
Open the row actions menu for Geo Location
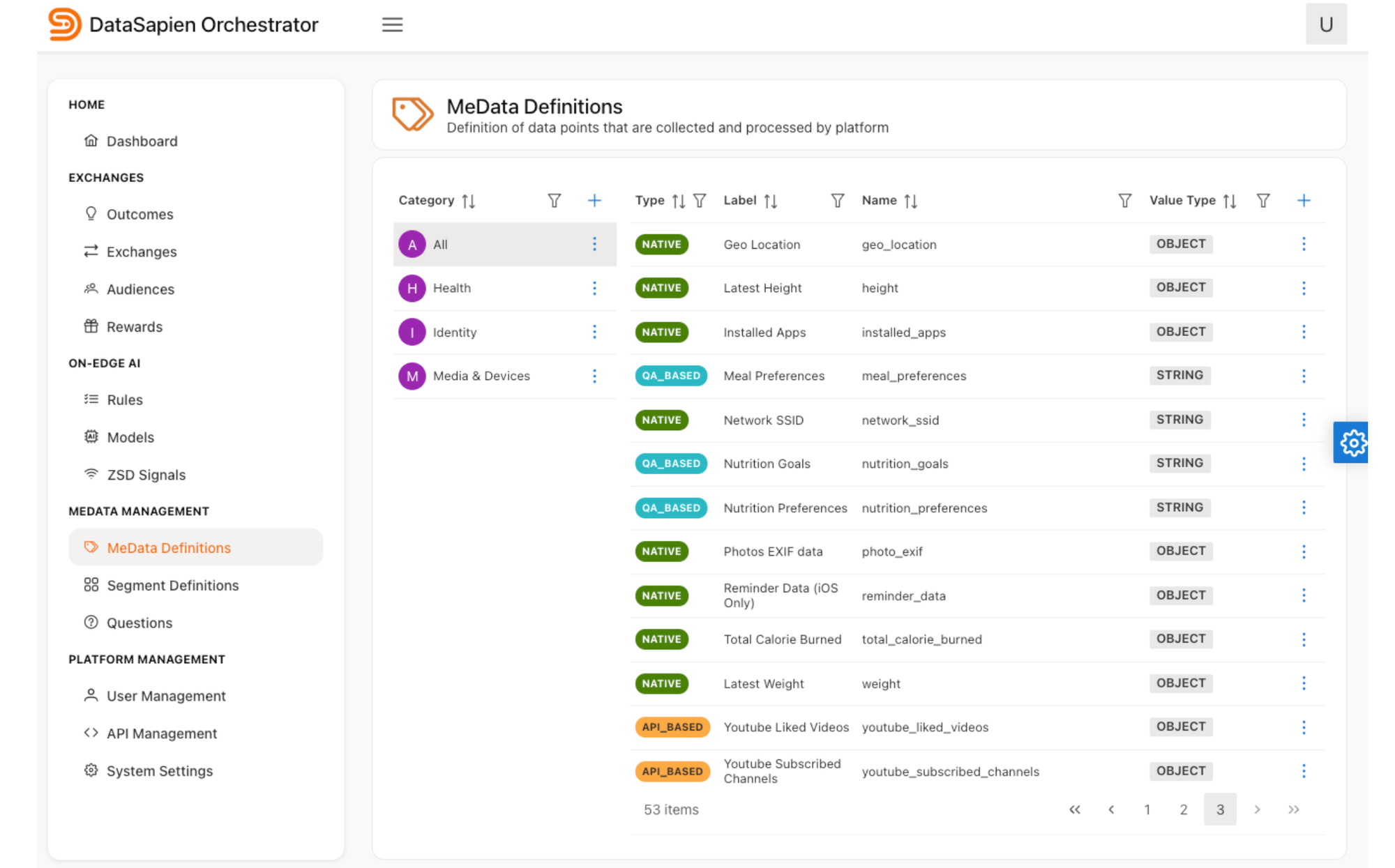(x=1304, y=244)
